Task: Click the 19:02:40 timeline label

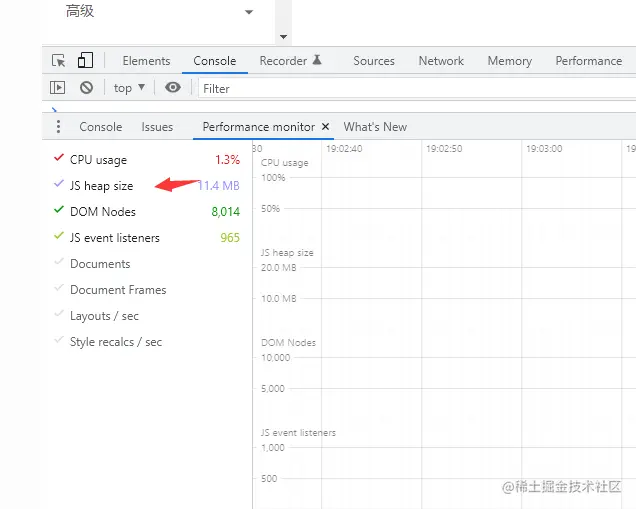Action: click(x=344, y=148)
